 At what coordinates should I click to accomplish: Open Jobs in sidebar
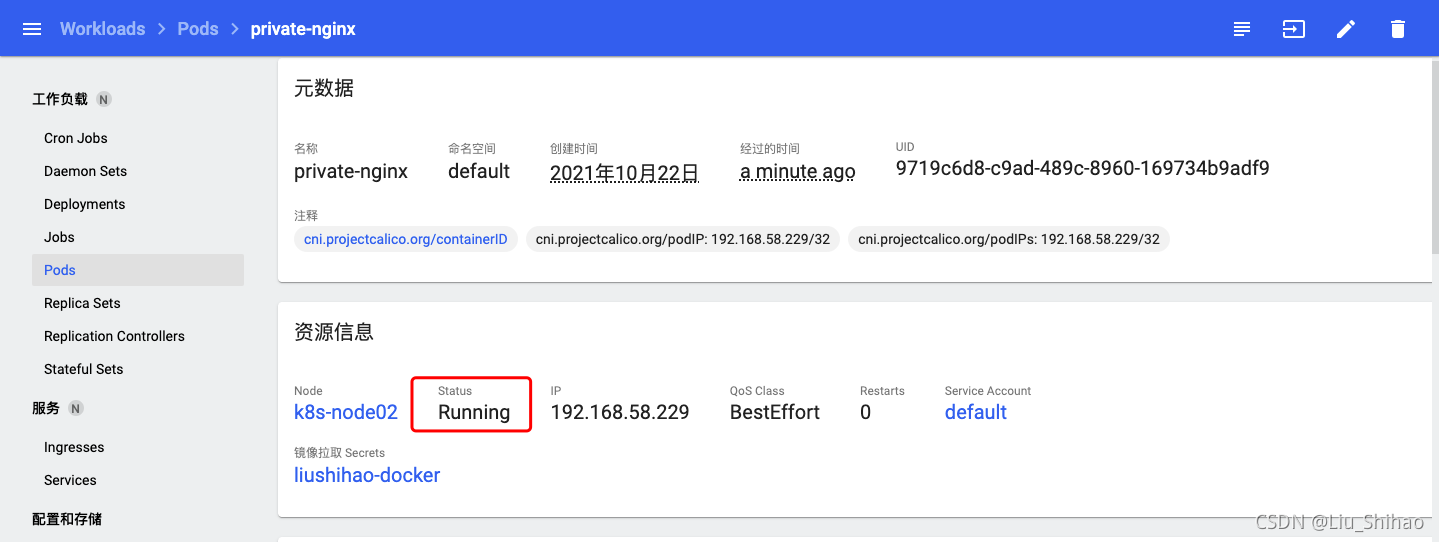[x=60, y=237]
